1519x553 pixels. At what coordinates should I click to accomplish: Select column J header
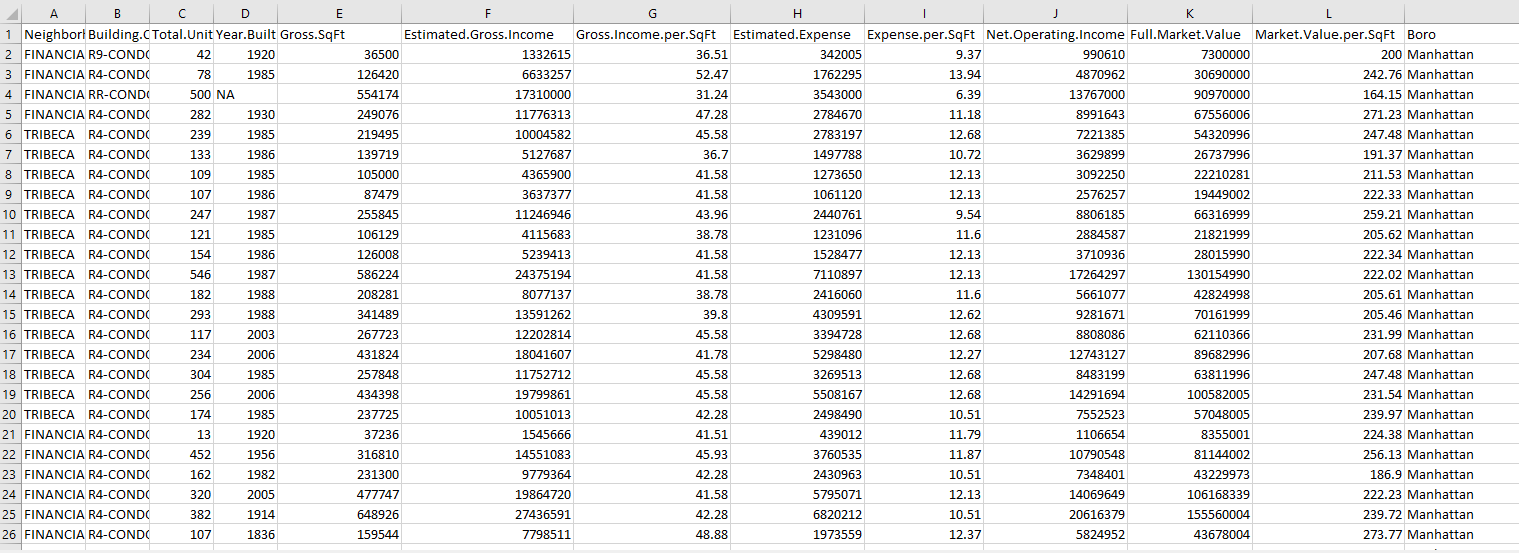1055,14
